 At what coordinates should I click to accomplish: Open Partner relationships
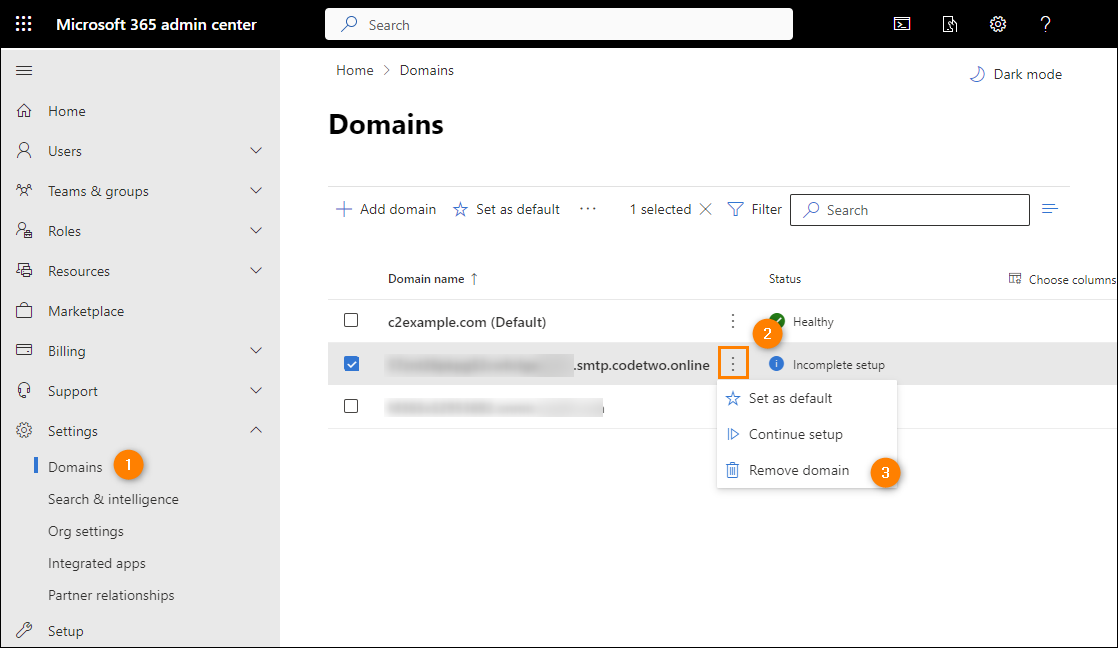tap(111, 595)
